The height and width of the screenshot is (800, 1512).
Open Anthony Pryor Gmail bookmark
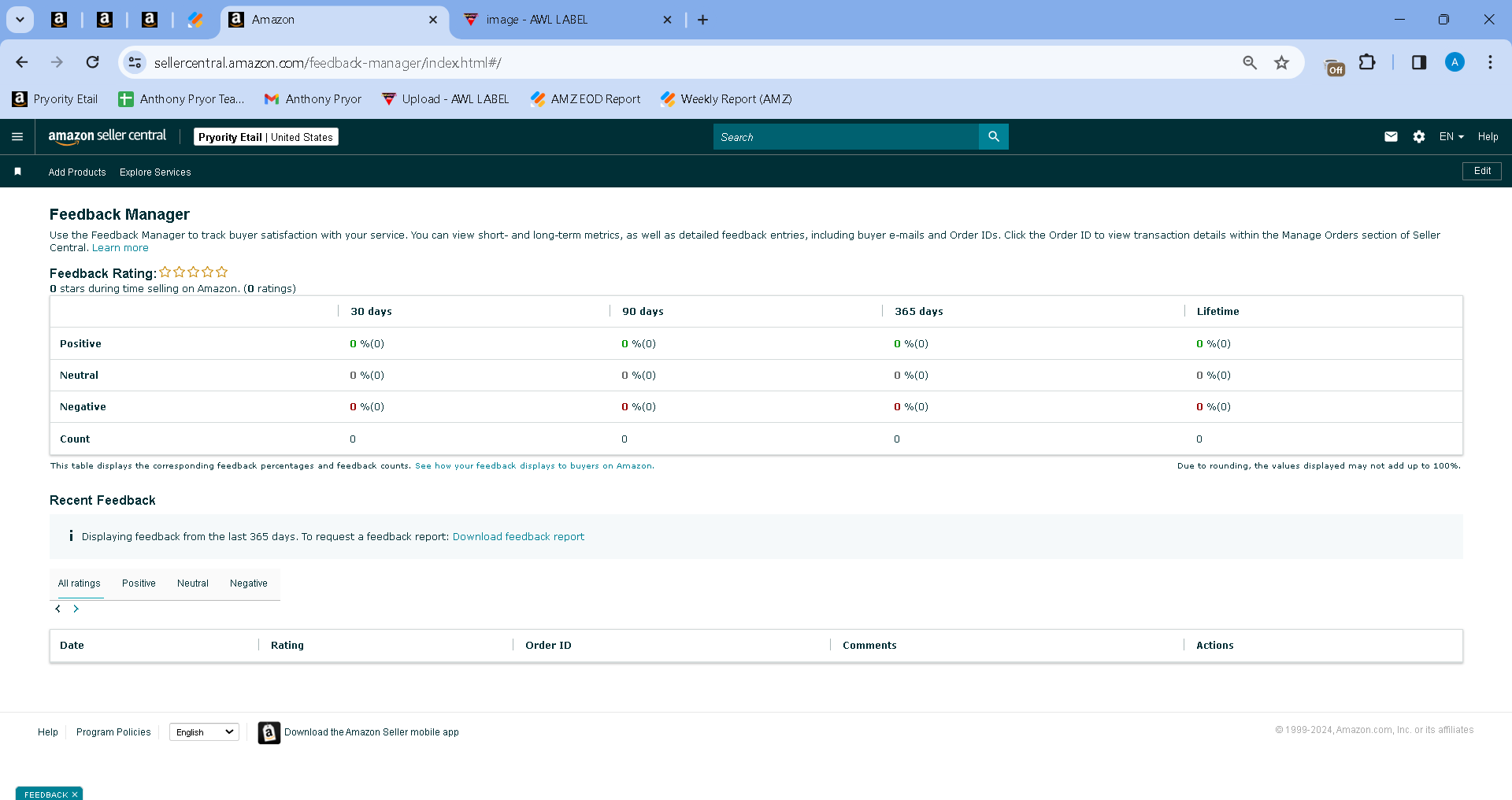[313, 99]
